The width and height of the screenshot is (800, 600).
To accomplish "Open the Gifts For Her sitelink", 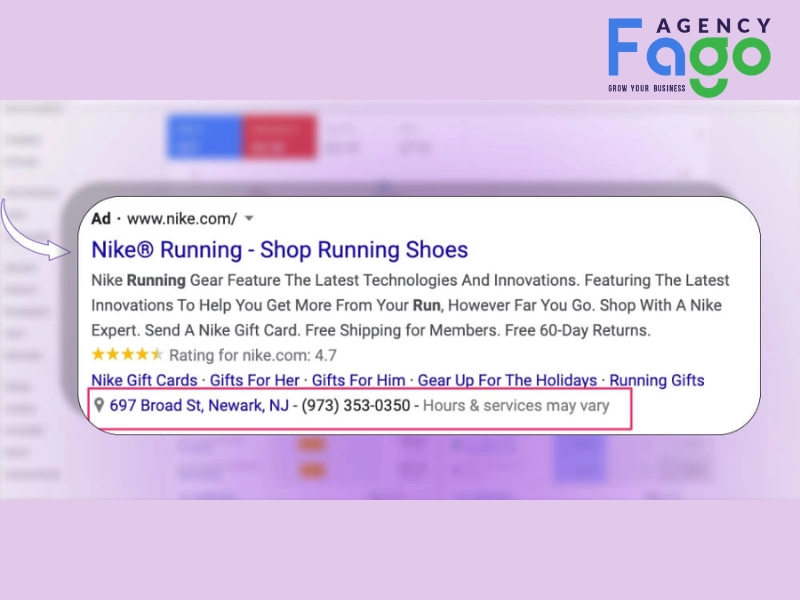I will tap(255, 380).
